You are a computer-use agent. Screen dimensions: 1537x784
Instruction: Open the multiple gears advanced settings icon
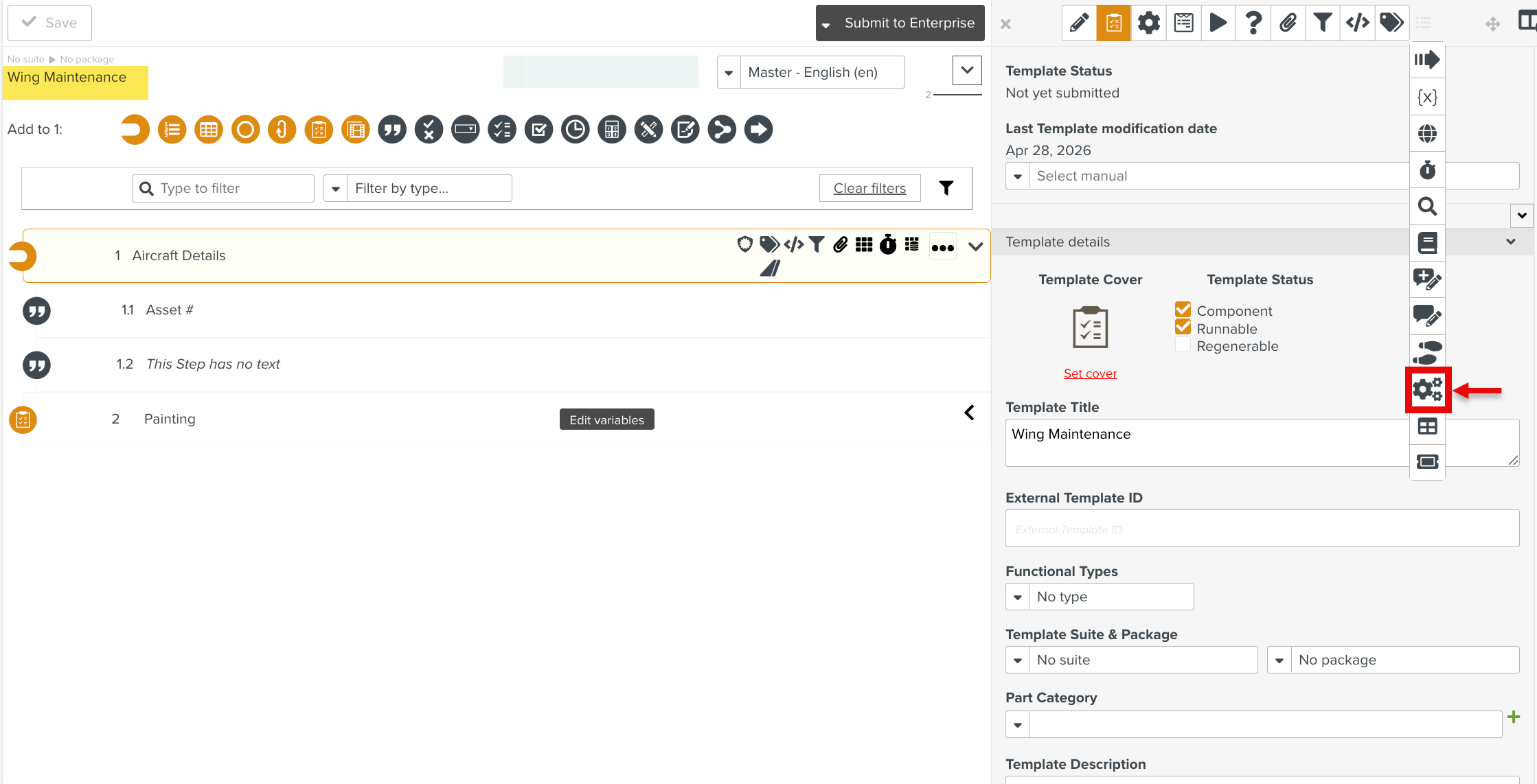click(1428, 390)
